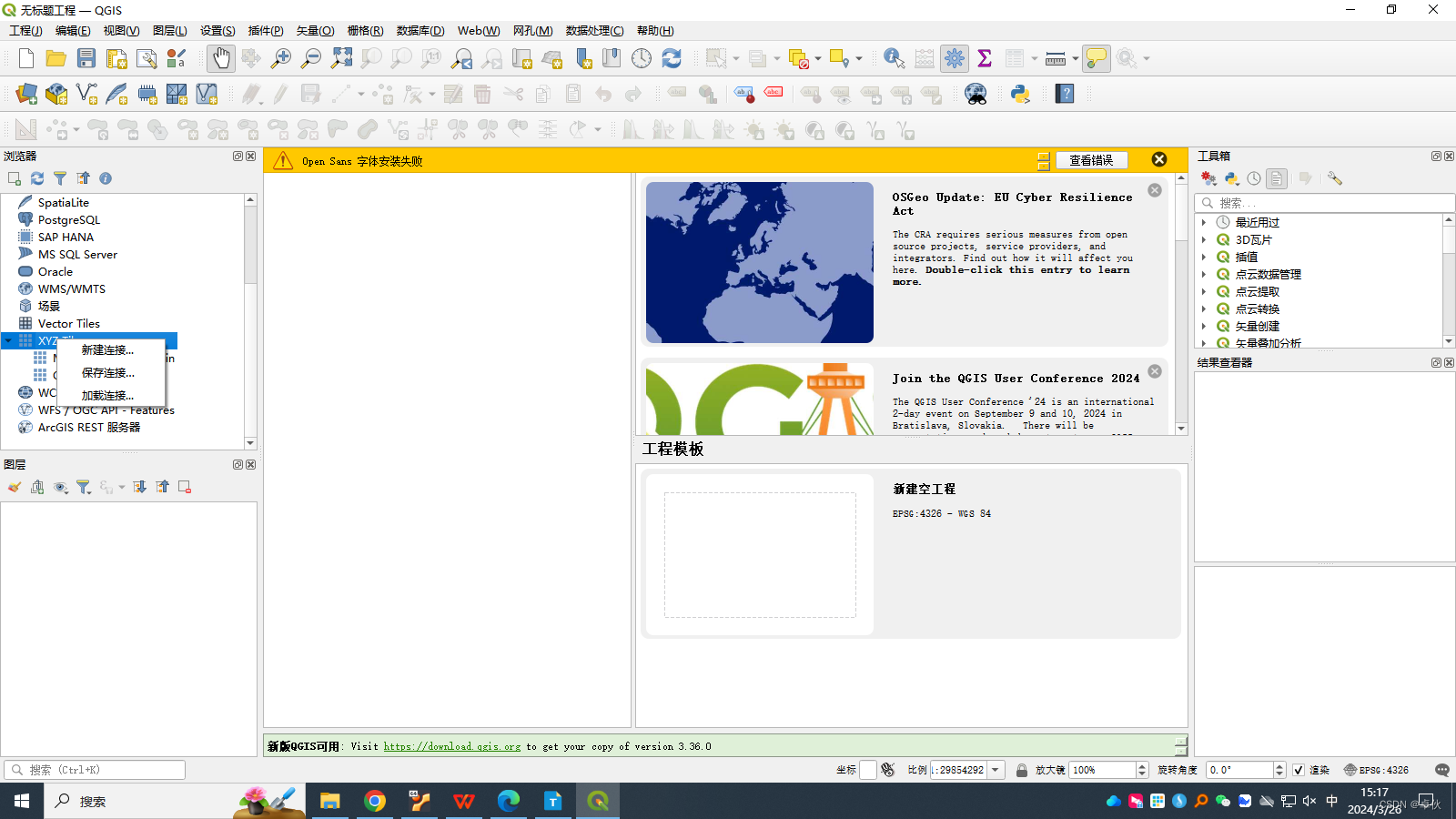Open the Measure tool dropdown arrow

tap(1075, 58)
